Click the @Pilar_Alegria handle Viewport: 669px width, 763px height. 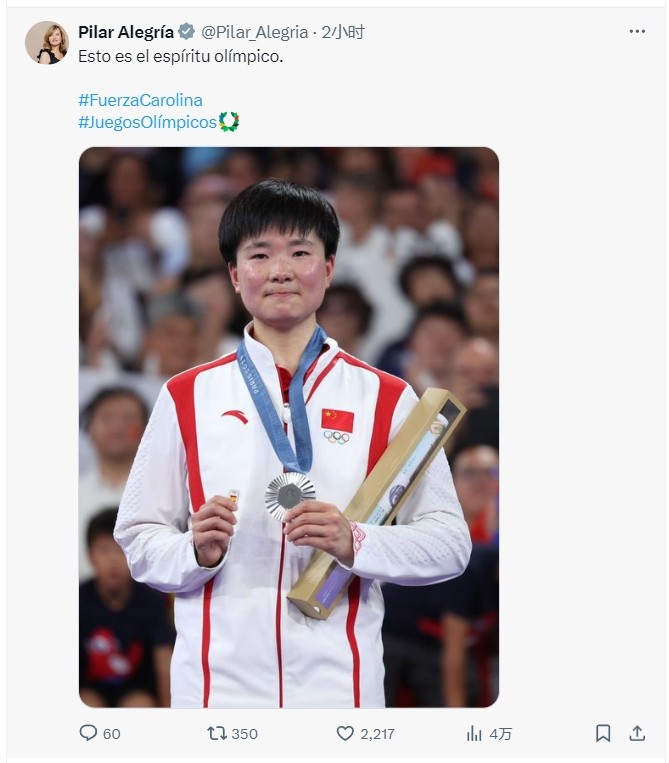coord(254,32)
